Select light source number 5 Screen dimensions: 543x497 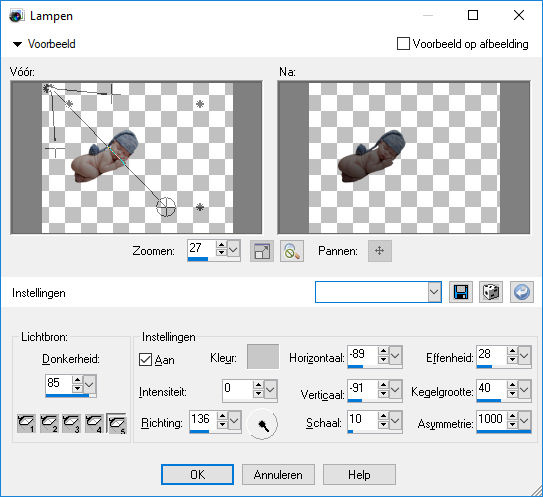tap(117, 423)
